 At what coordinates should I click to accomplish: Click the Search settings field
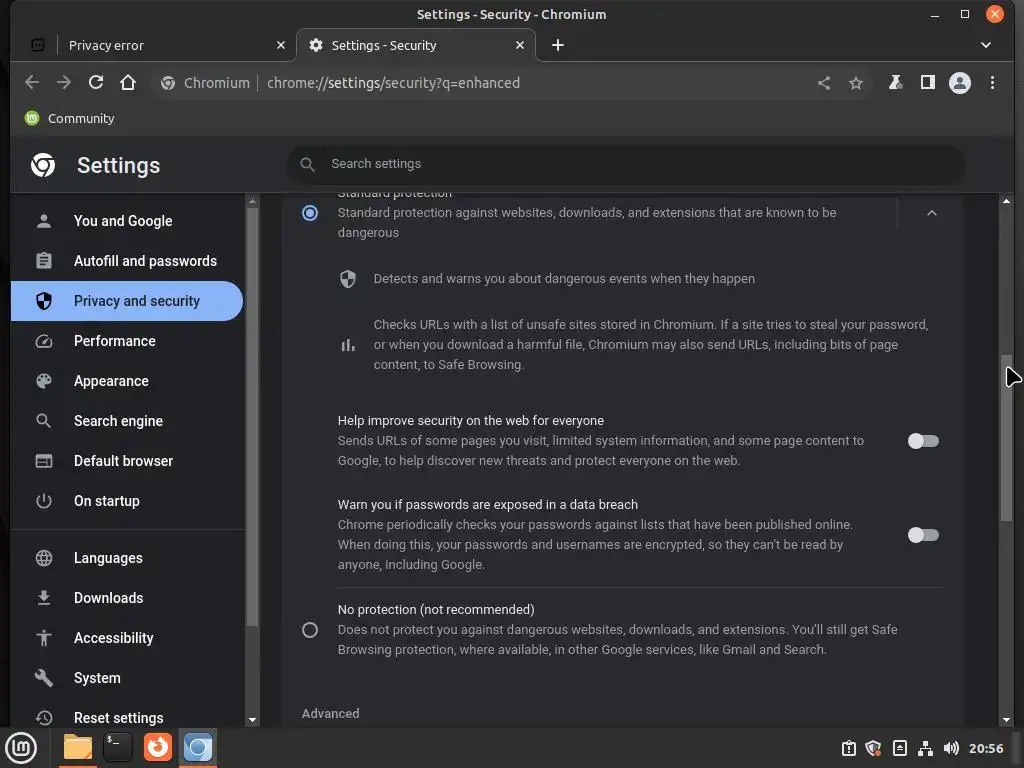click(x=626, y=164)
